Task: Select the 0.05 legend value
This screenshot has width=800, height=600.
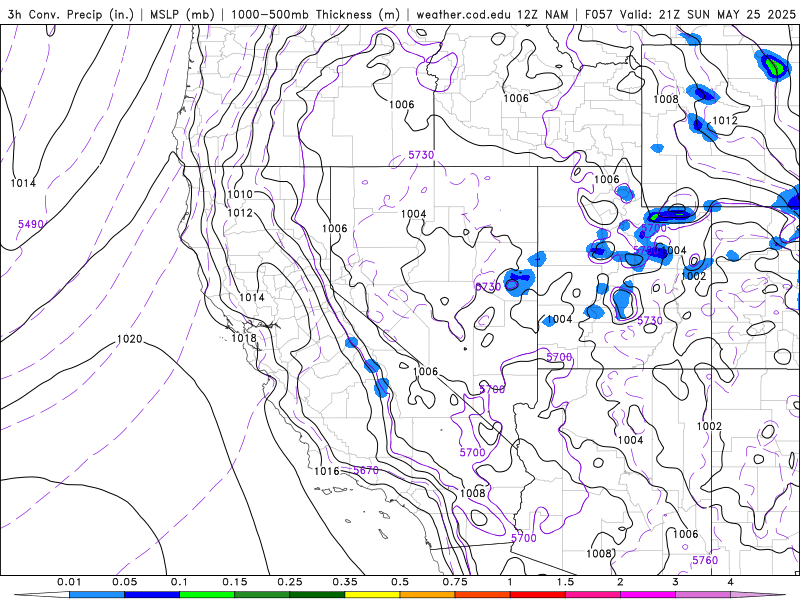Action: coord(124,582)
